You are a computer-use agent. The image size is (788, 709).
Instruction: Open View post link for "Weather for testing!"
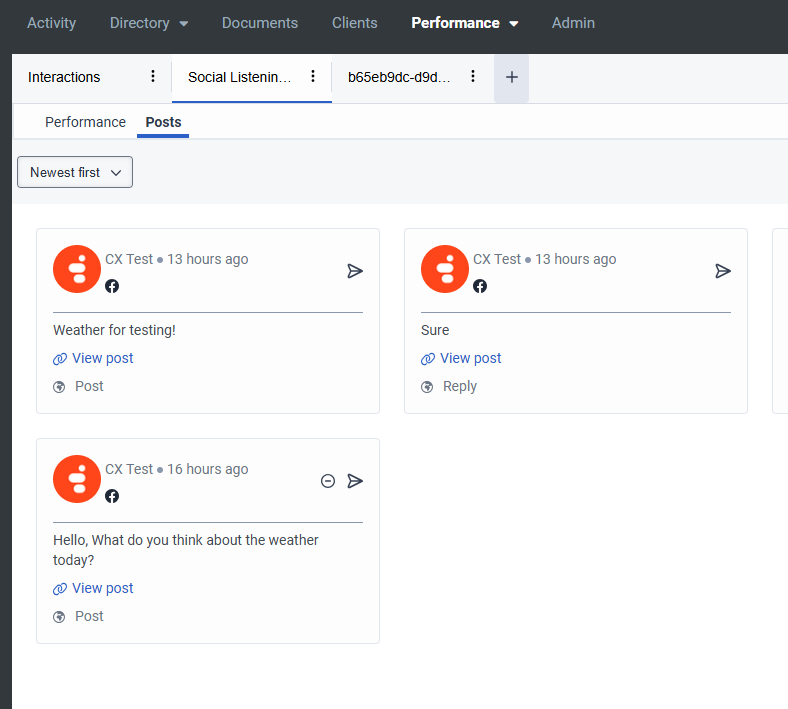[102, 358]
